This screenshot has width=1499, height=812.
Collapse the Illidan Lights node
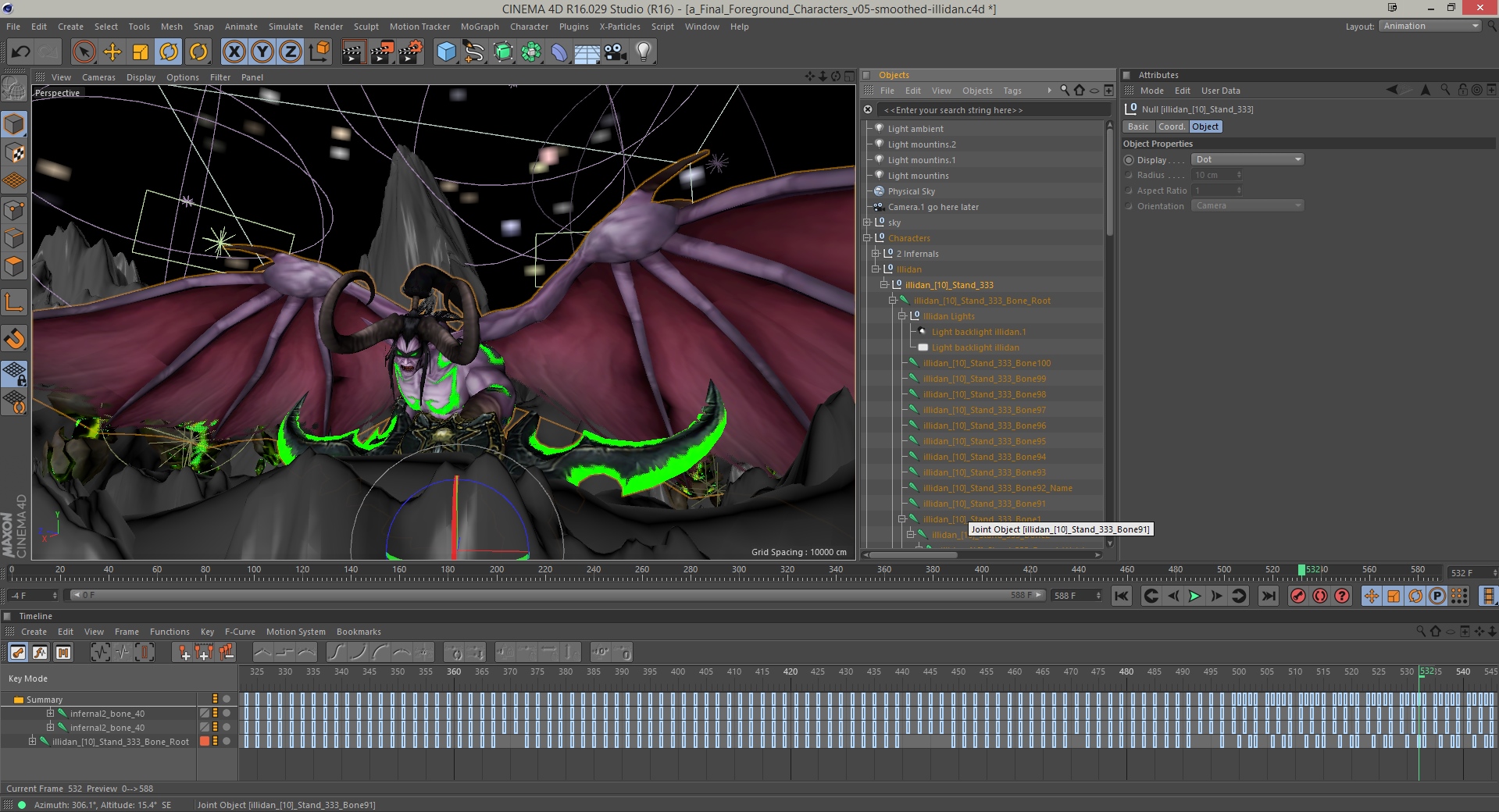tap(901, 316)
